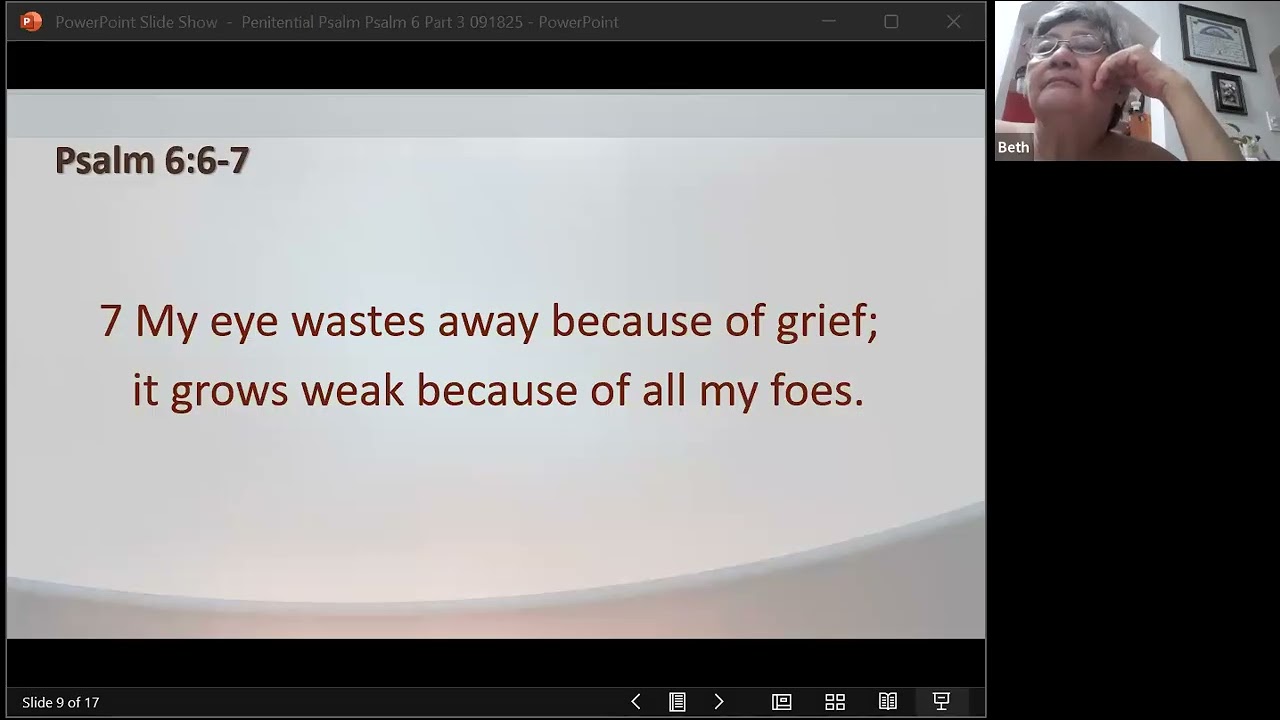Click the 'Psalm 6:6-7' slide heading
This screenshot has width=1280, height=720.
click(x=152, y=160)
